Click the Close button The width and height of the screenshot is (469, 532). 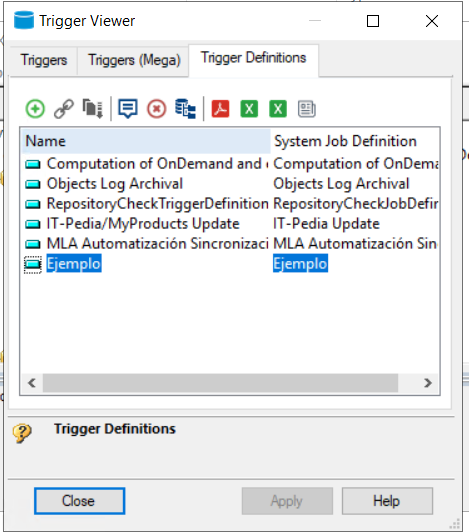tap(79, 501)
